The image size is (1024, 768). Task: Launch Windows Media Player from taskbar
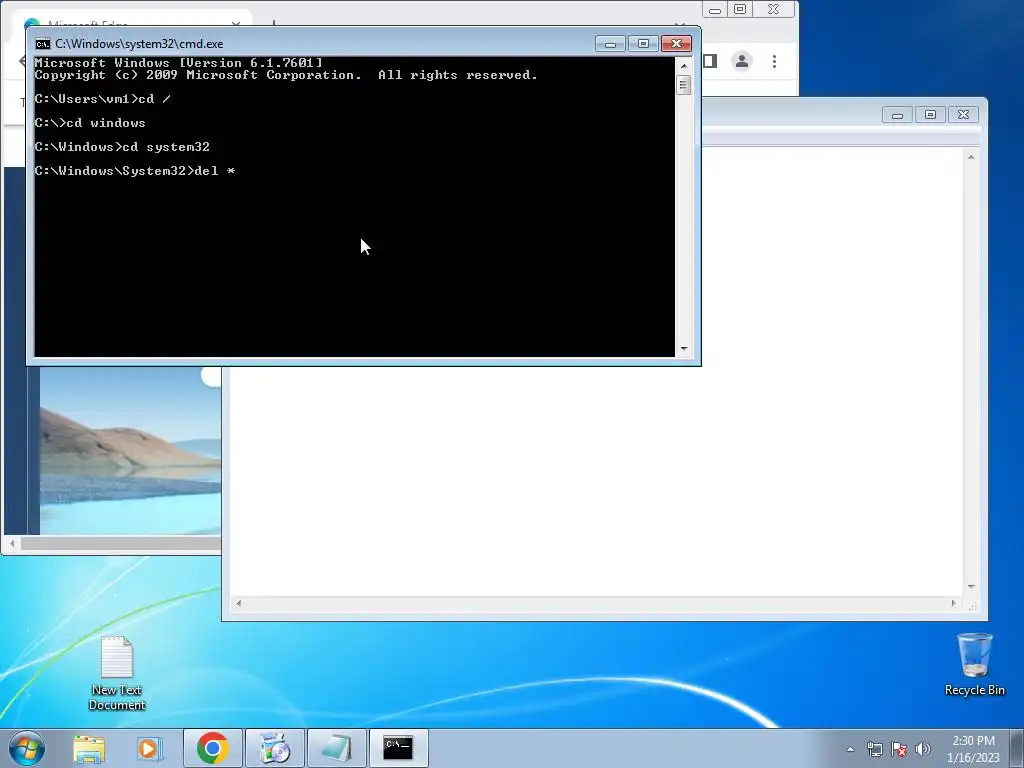click(150, 748)
